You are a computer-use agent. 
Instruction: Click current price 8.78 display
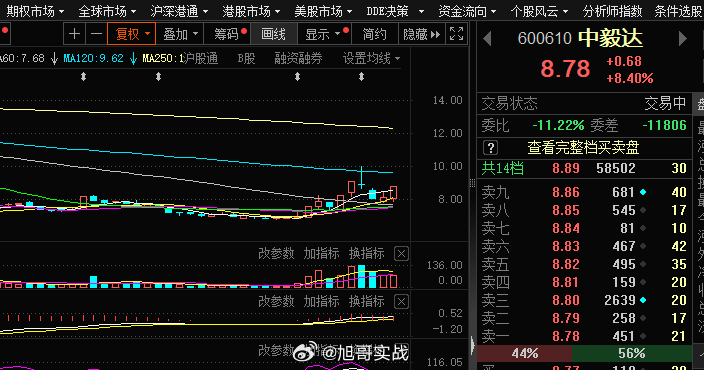565,69
